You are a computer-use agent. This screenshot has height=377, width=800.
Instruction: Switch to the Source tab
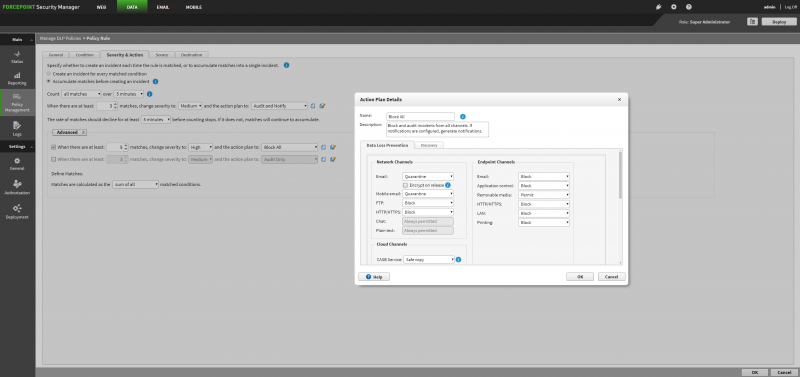pyautogui.click(x=162, y=55)
